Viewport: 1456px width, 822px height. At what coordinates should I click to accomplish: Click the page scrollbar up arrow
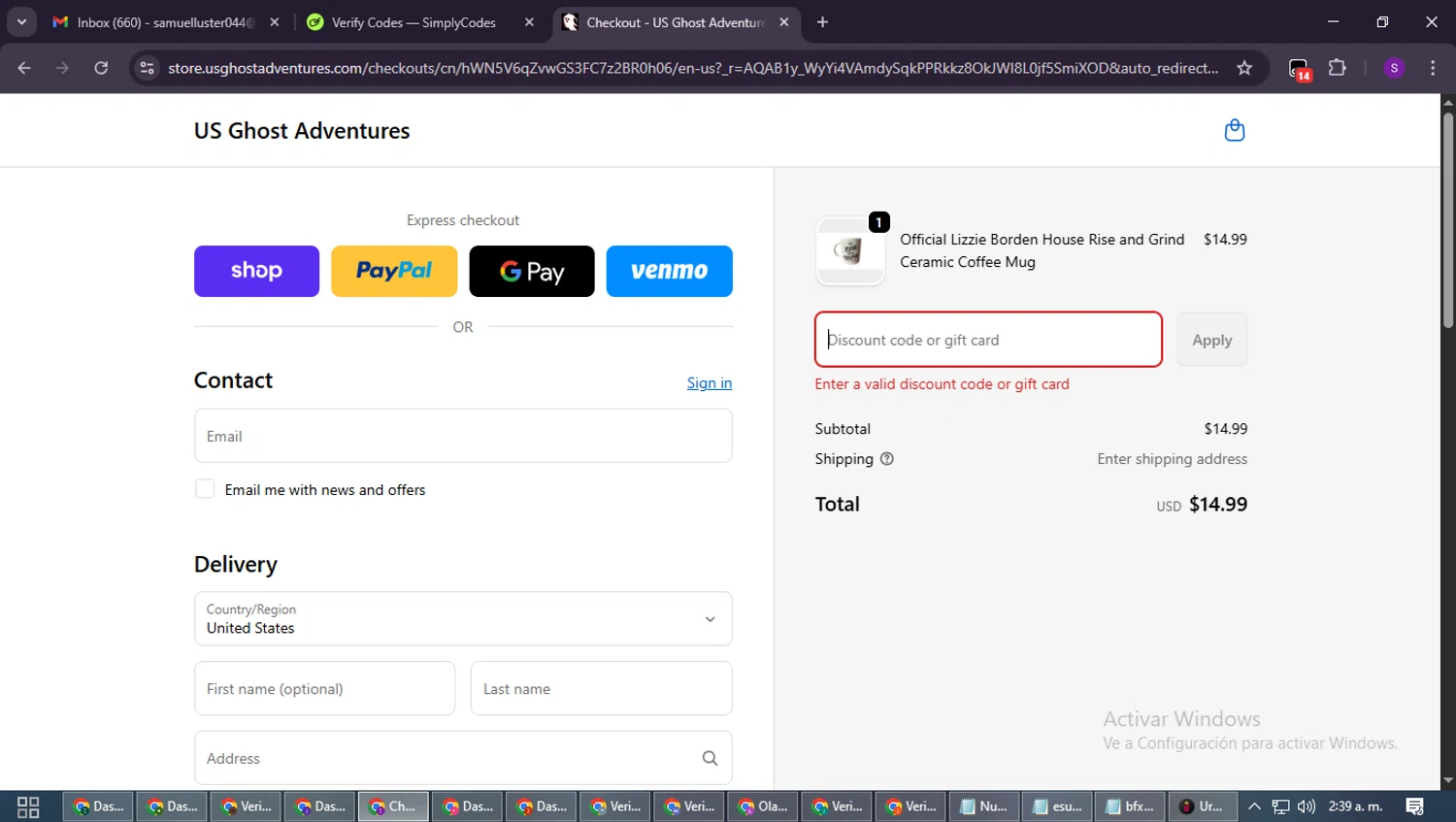1448,102
